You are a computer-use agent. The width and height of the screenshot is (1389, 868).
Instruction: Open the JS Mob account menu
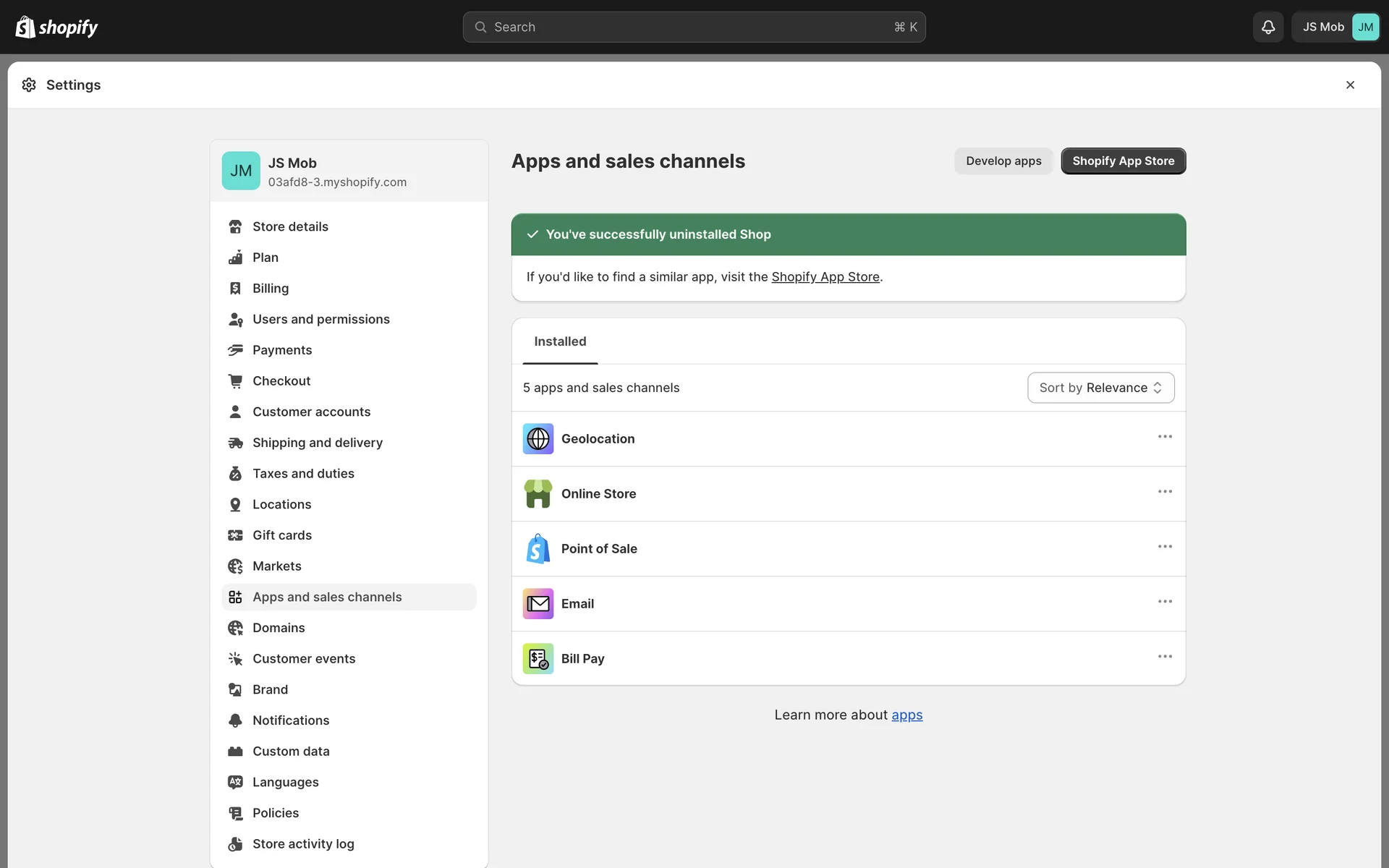tap(1336, 27)
